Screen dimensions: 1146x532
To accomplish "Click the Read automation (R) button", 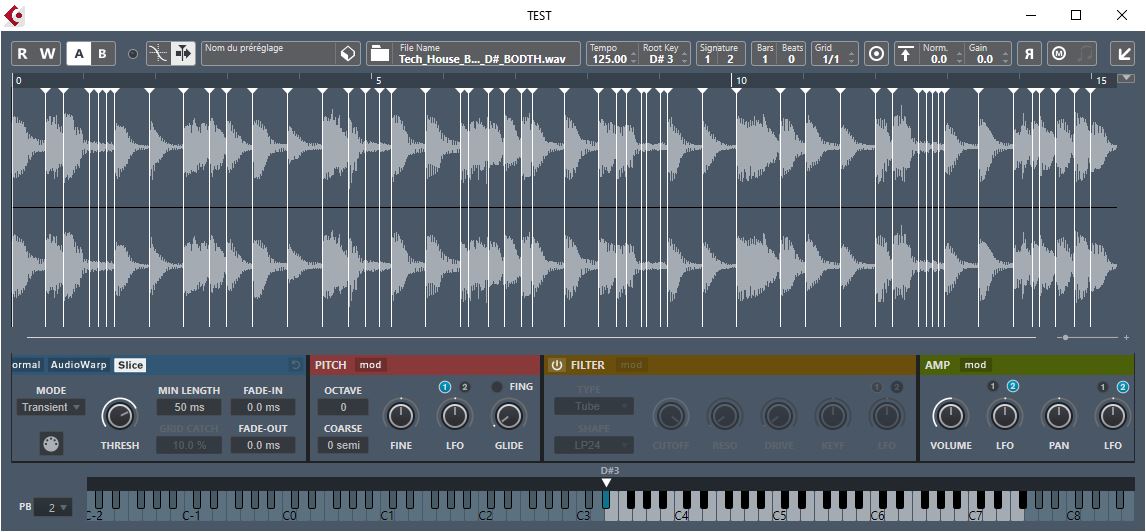I will tap(23, 54).
